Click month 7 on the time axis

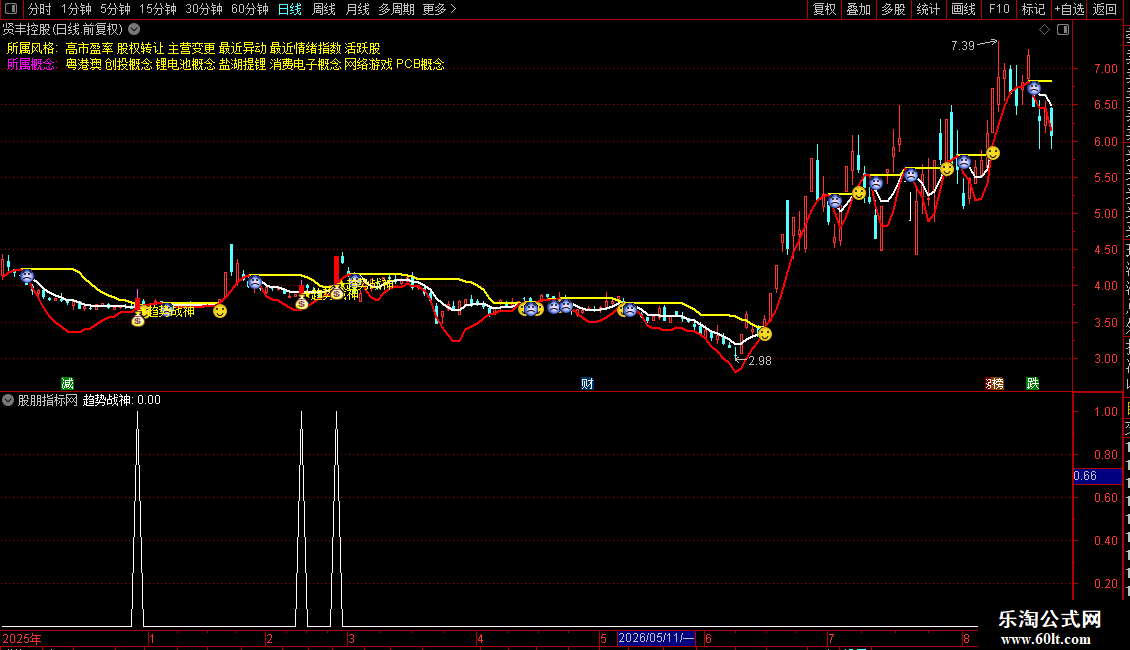(831, 638)
